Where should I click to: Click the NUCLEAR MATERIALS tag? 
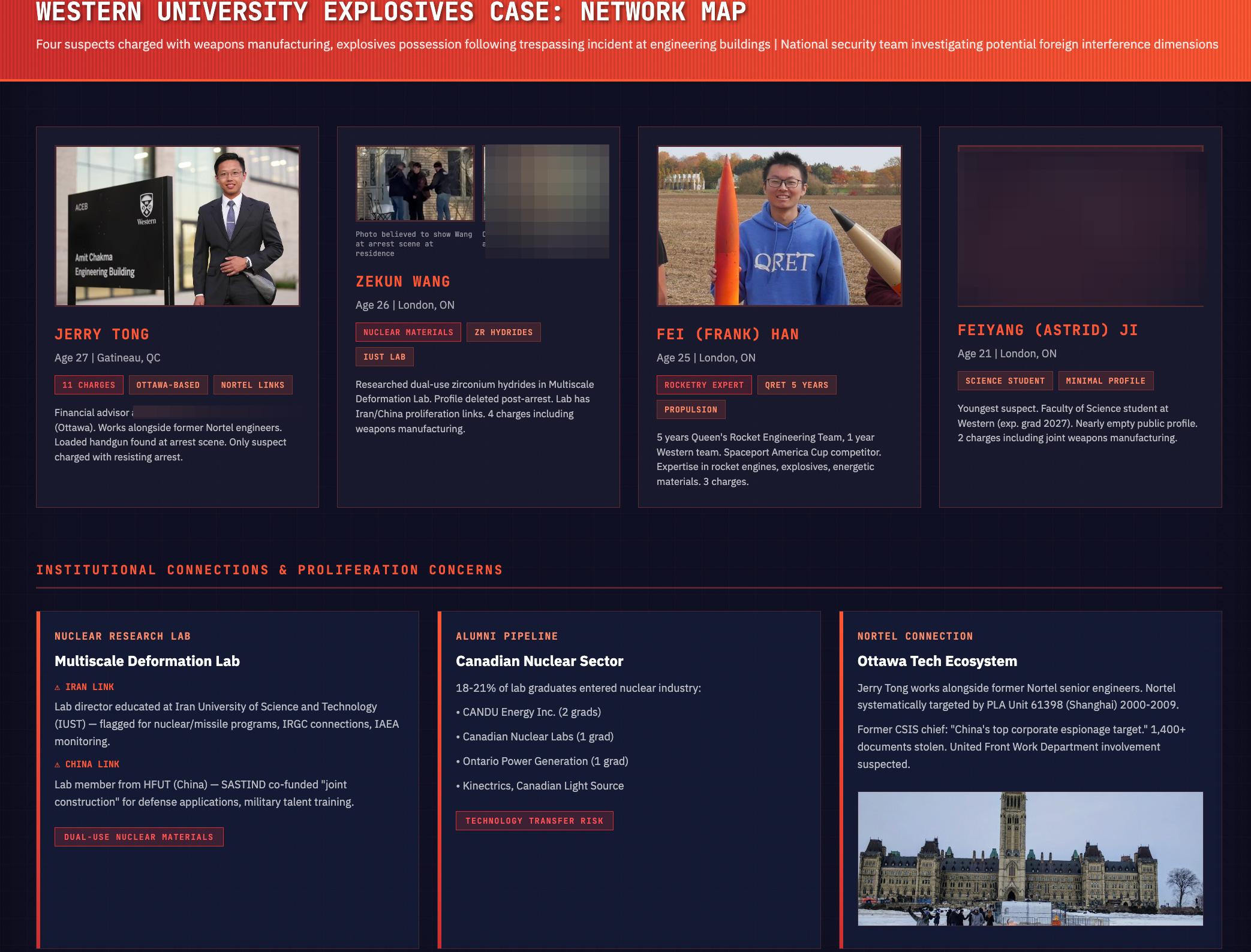coord(408,332)
